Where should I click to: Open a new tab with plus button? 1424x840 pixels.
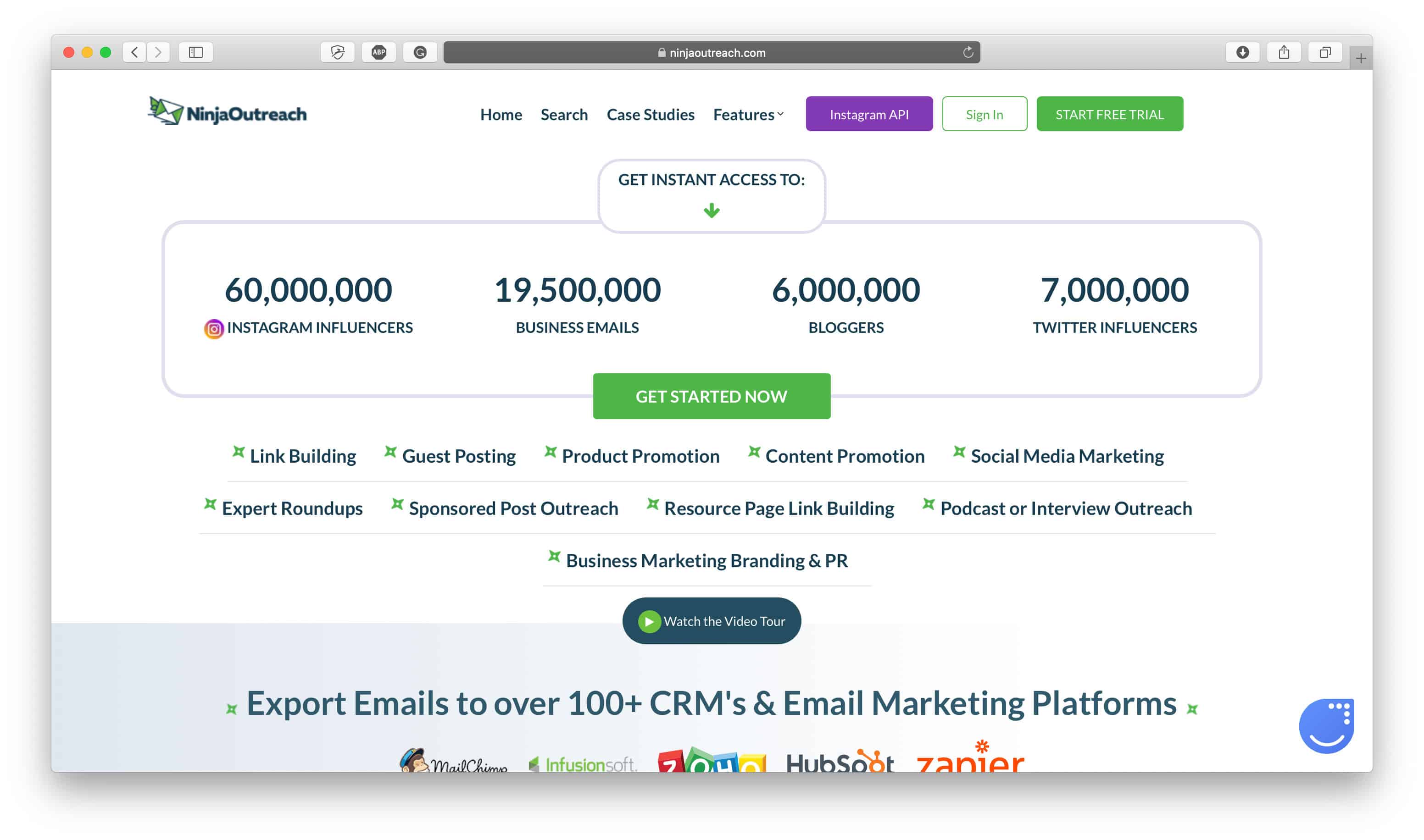1361,58
